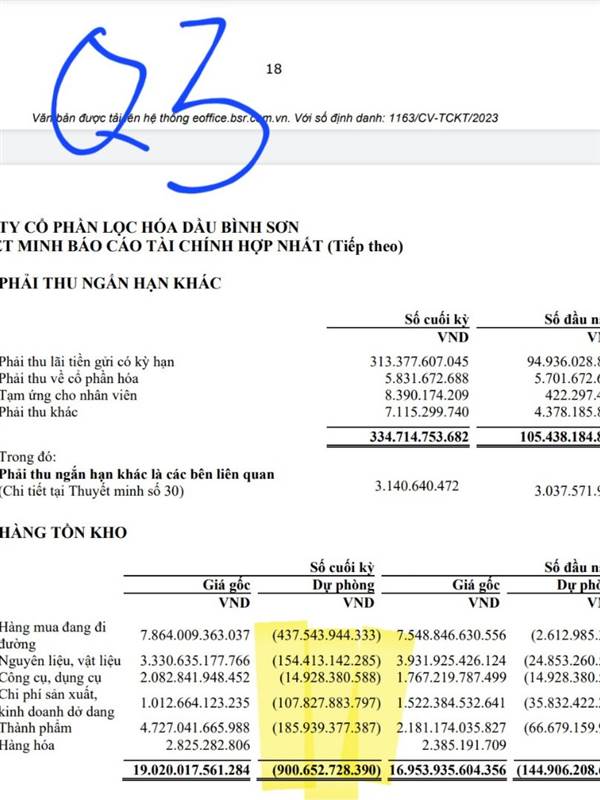Screen dimensions: 600x800
Task: Select the bold line about các bên liên quan
Action: point(137,474)
